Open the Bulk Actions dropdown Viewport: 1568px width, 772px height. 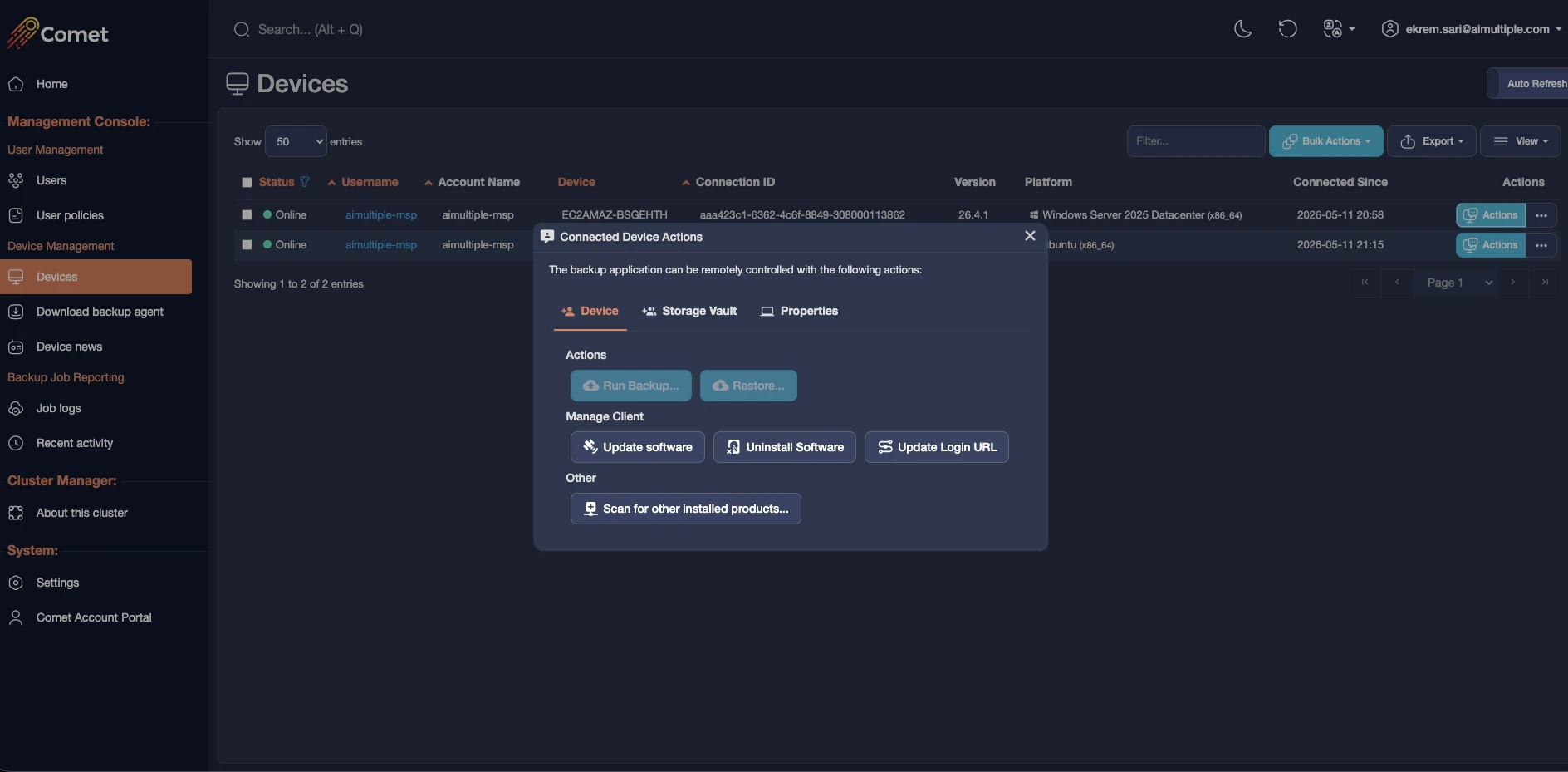click(x=1326, y=141)
